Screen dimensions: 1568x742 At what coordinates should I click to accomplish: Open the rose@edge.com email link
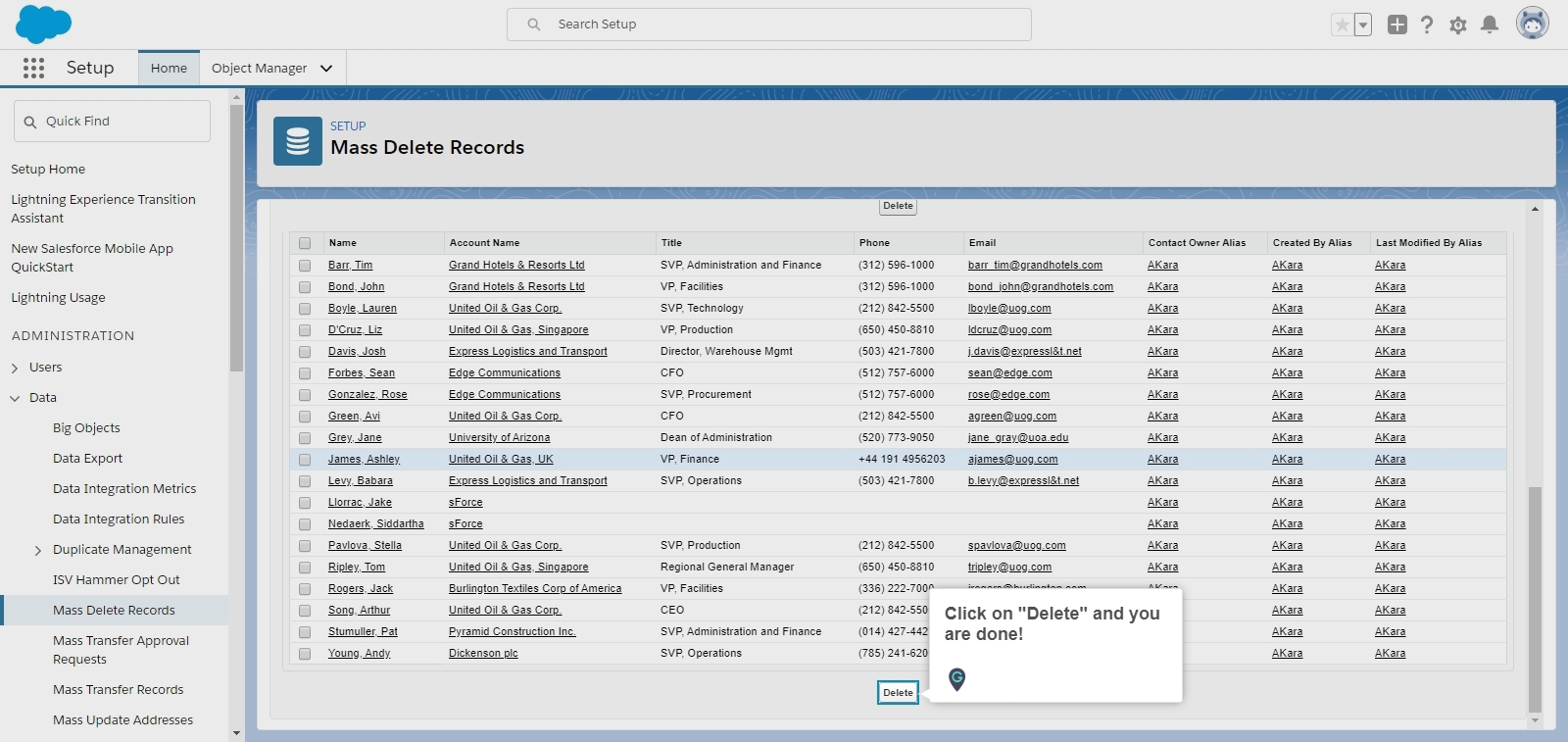pyautogui.click(x=1008, y=394)
